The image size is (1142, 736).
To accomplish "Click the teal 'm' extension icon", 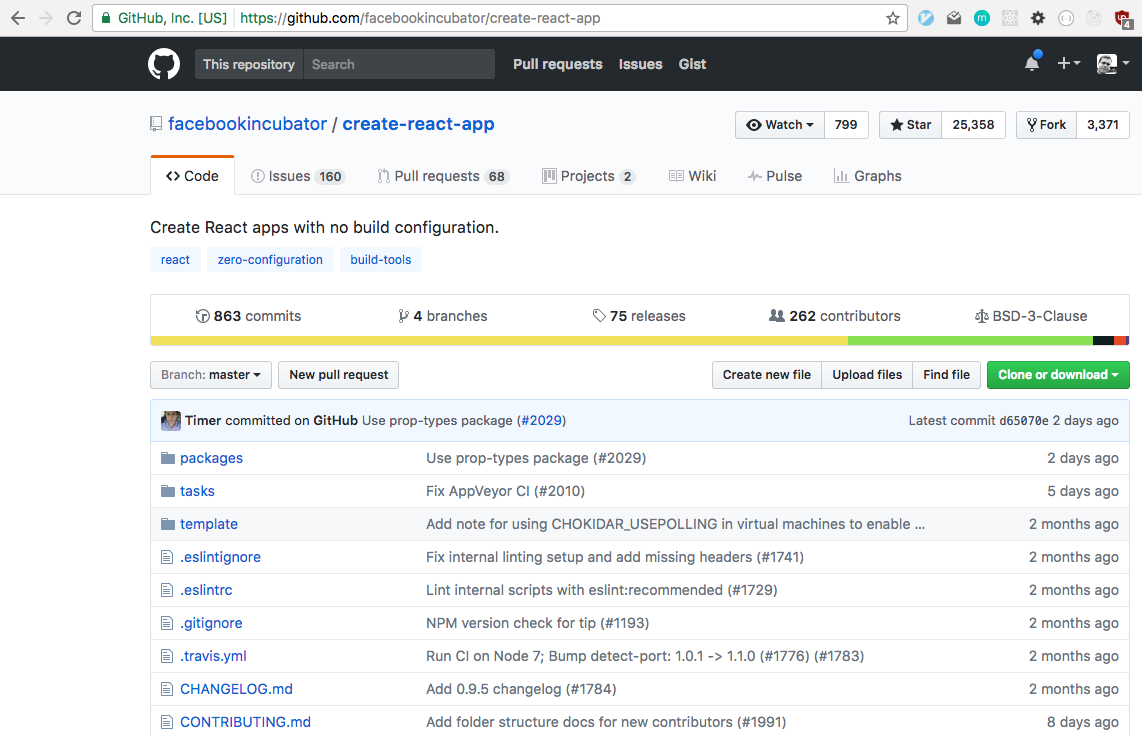I will coord(982,18).
